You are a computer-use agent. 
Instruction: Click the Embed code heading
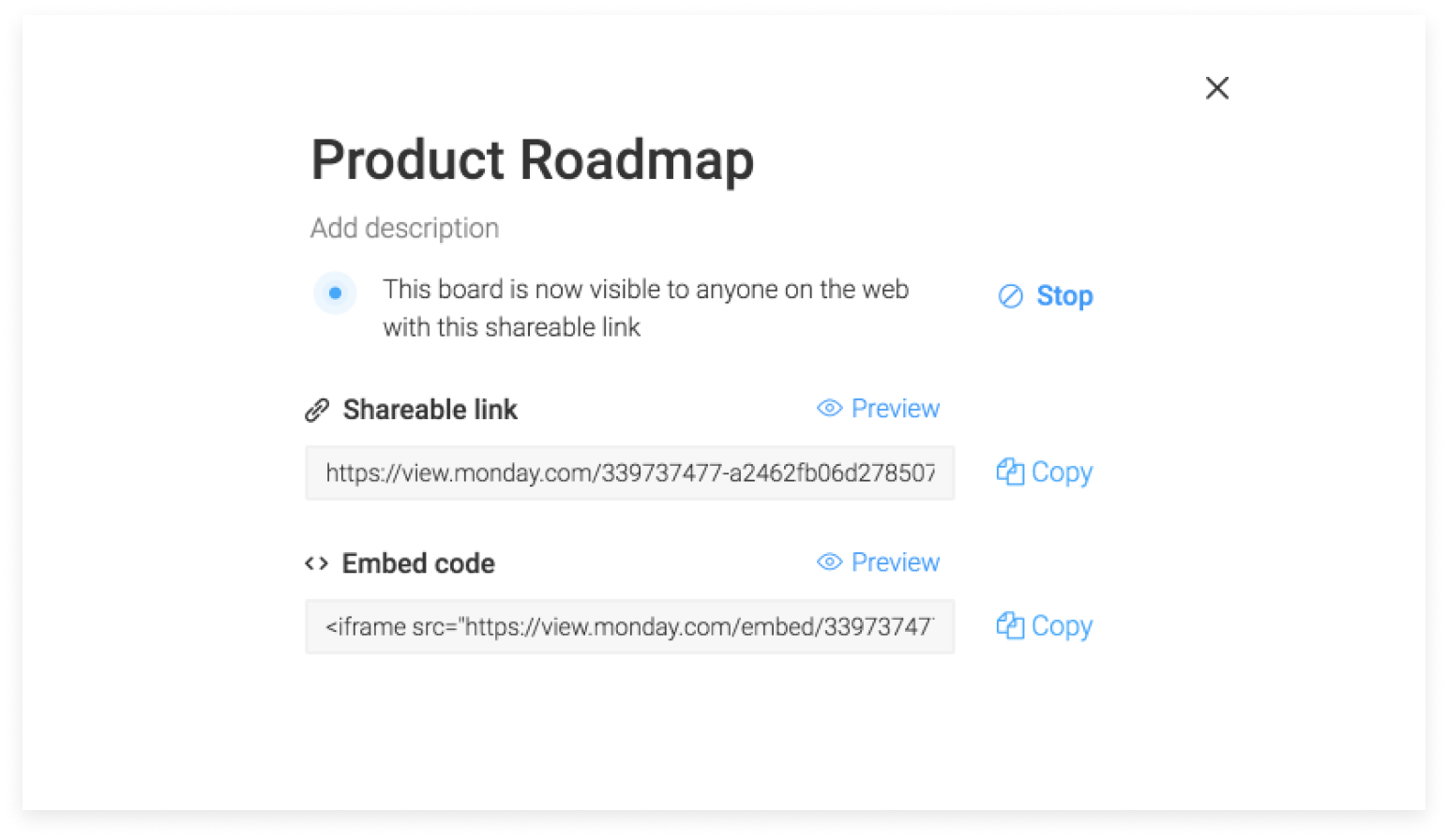pos(418,563)
